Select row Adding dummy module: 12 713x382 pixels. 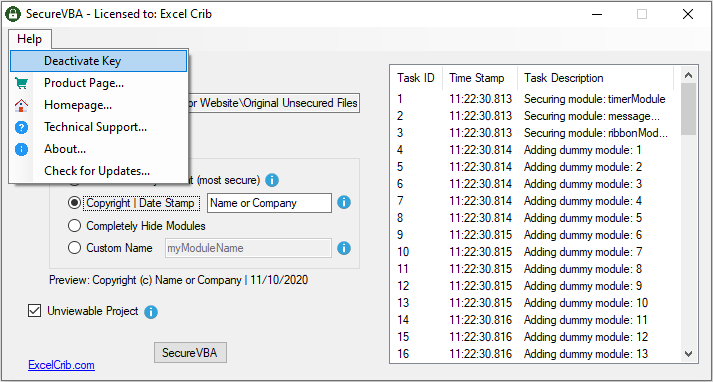click(536, 337)
